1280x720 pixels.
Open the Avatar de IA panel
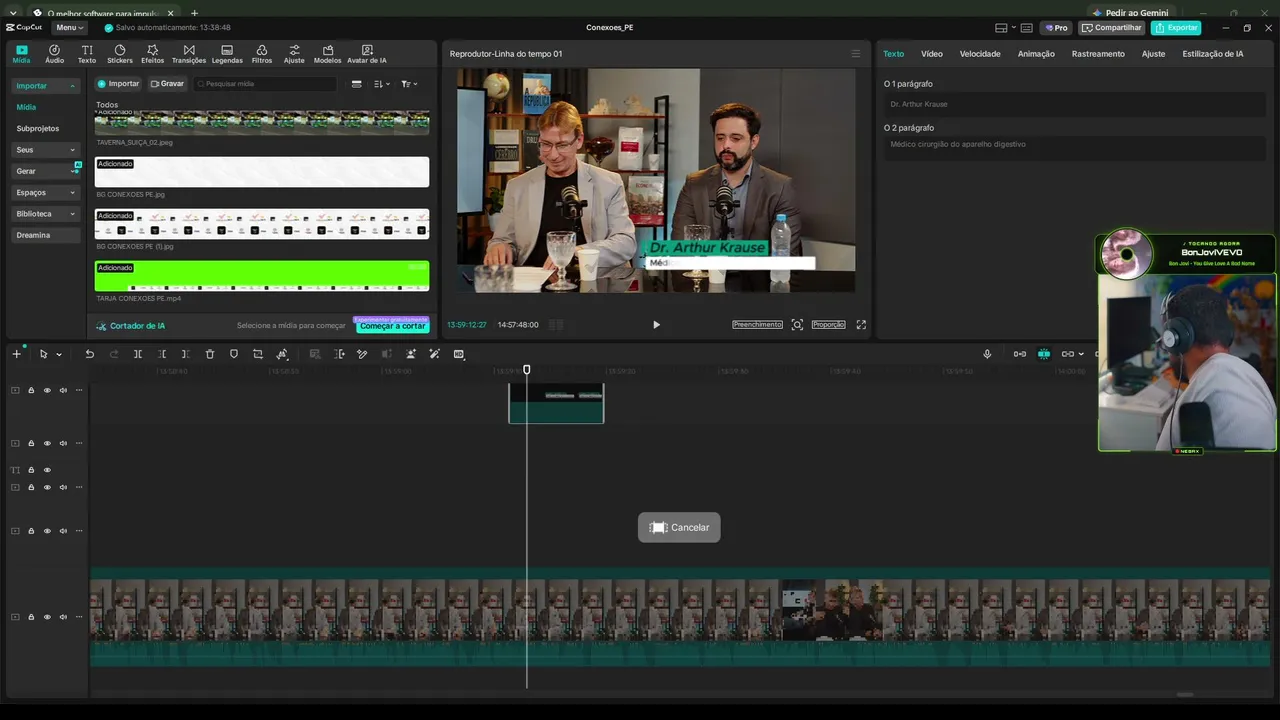pyautogui.click(x=367, y=54)
